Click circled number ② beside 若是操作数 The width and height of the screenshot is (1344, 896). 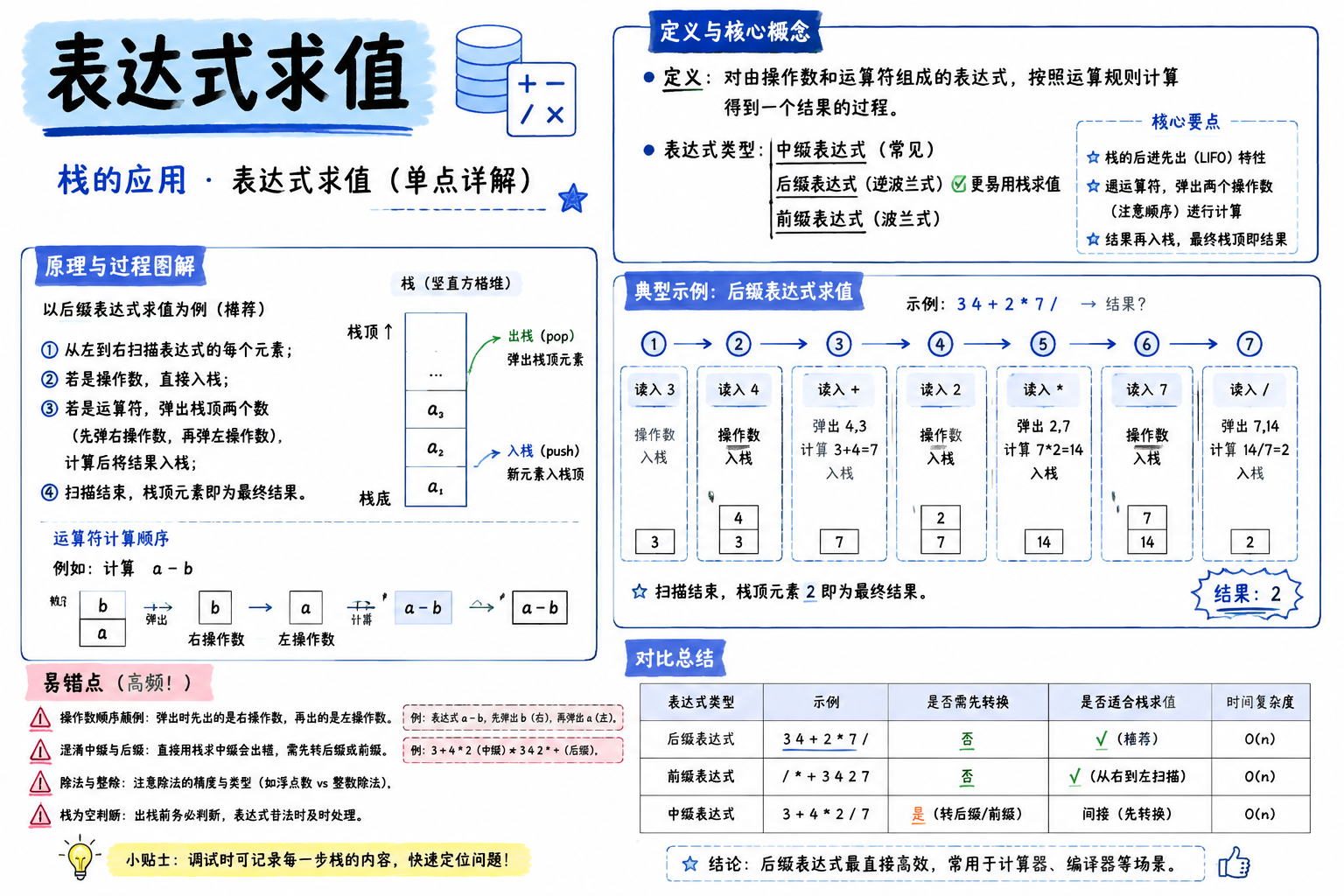tap(50, 379)
